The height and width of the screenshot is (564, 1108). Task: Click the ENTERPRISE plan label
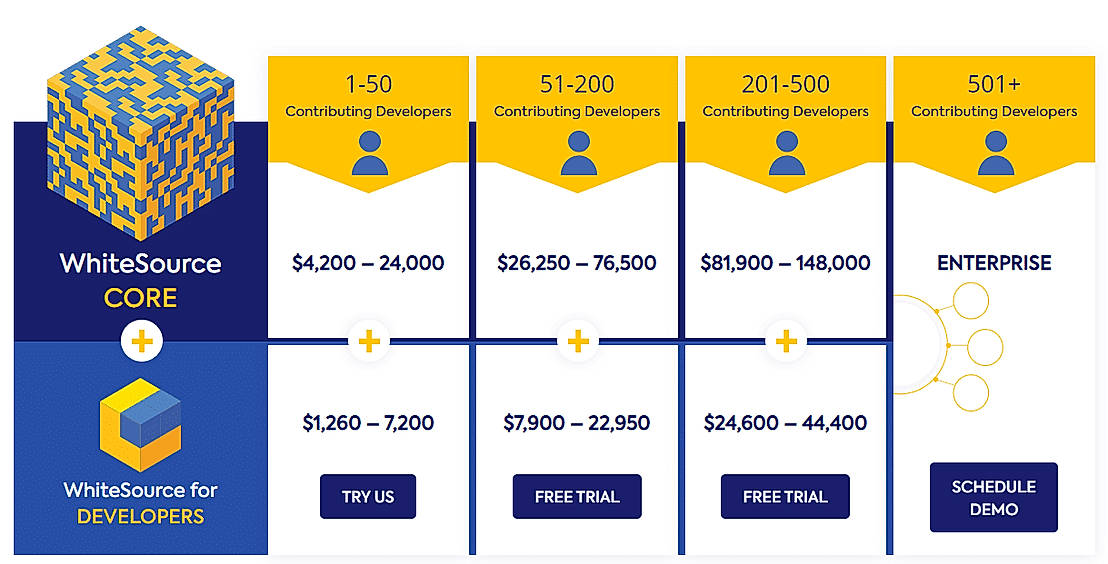click(x=994, y=264)
